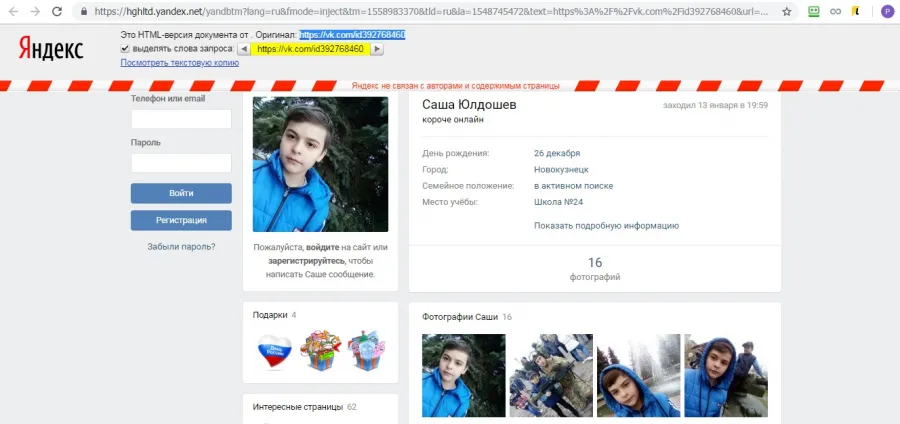Click the yellow highlighted vk.com query box
The height and width of the screenshot is (424, 900).
[310, 49]
